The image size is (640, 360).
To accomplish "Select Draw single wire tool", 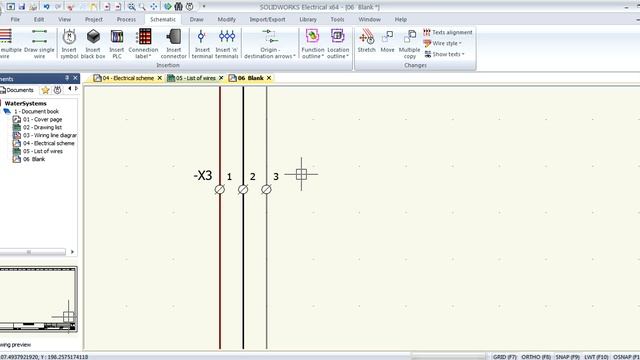I will tap(39, 44).
